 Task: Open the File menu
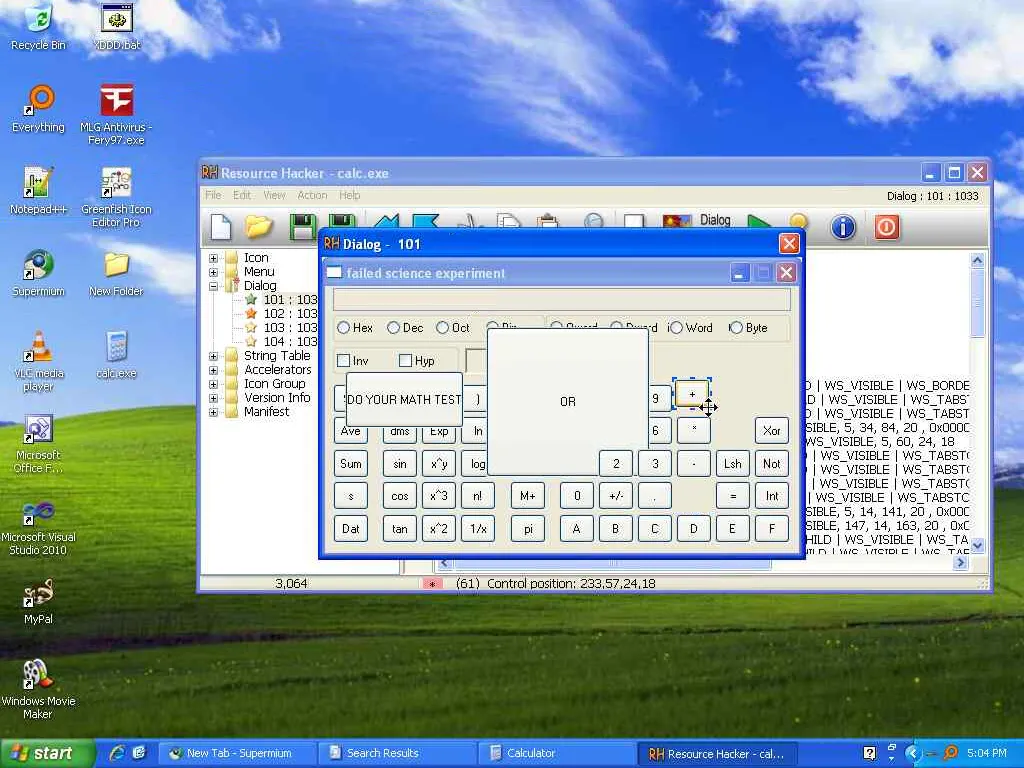(x=213, y=195)
